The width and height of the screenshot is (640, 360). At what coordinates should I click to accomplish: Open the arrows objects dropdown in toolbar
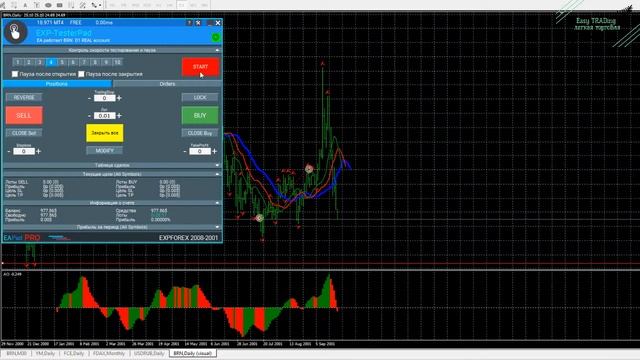[96, 5]
